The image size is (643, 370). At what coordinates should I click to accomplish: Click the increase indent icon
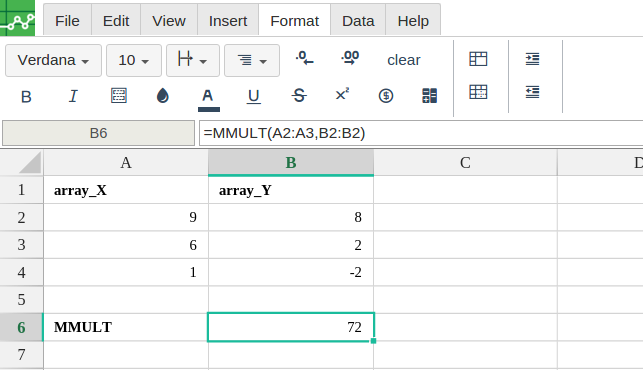click(x=532, y=59)
